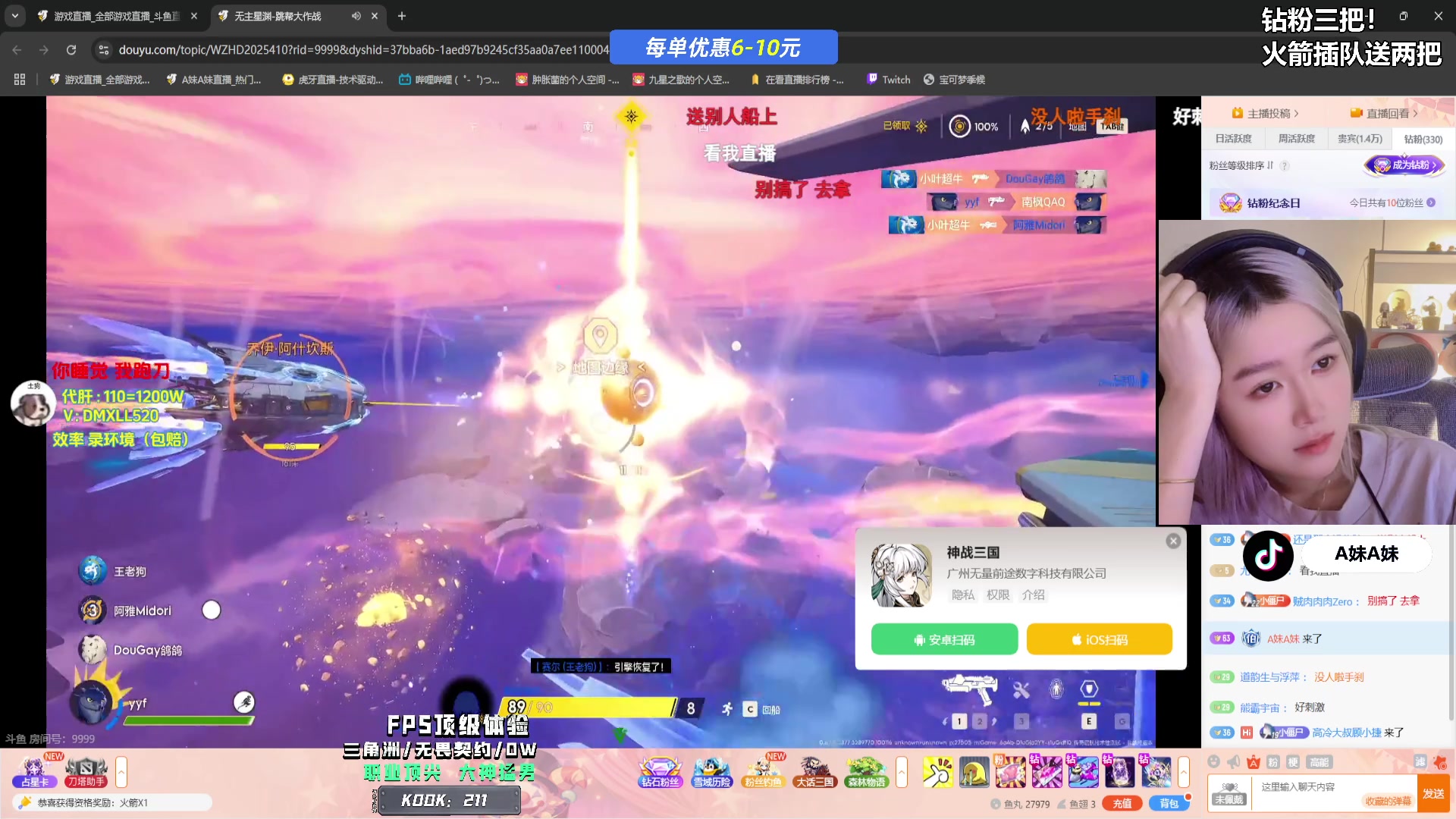Send the pink heart 粉 badge gift

(1010, 772)
